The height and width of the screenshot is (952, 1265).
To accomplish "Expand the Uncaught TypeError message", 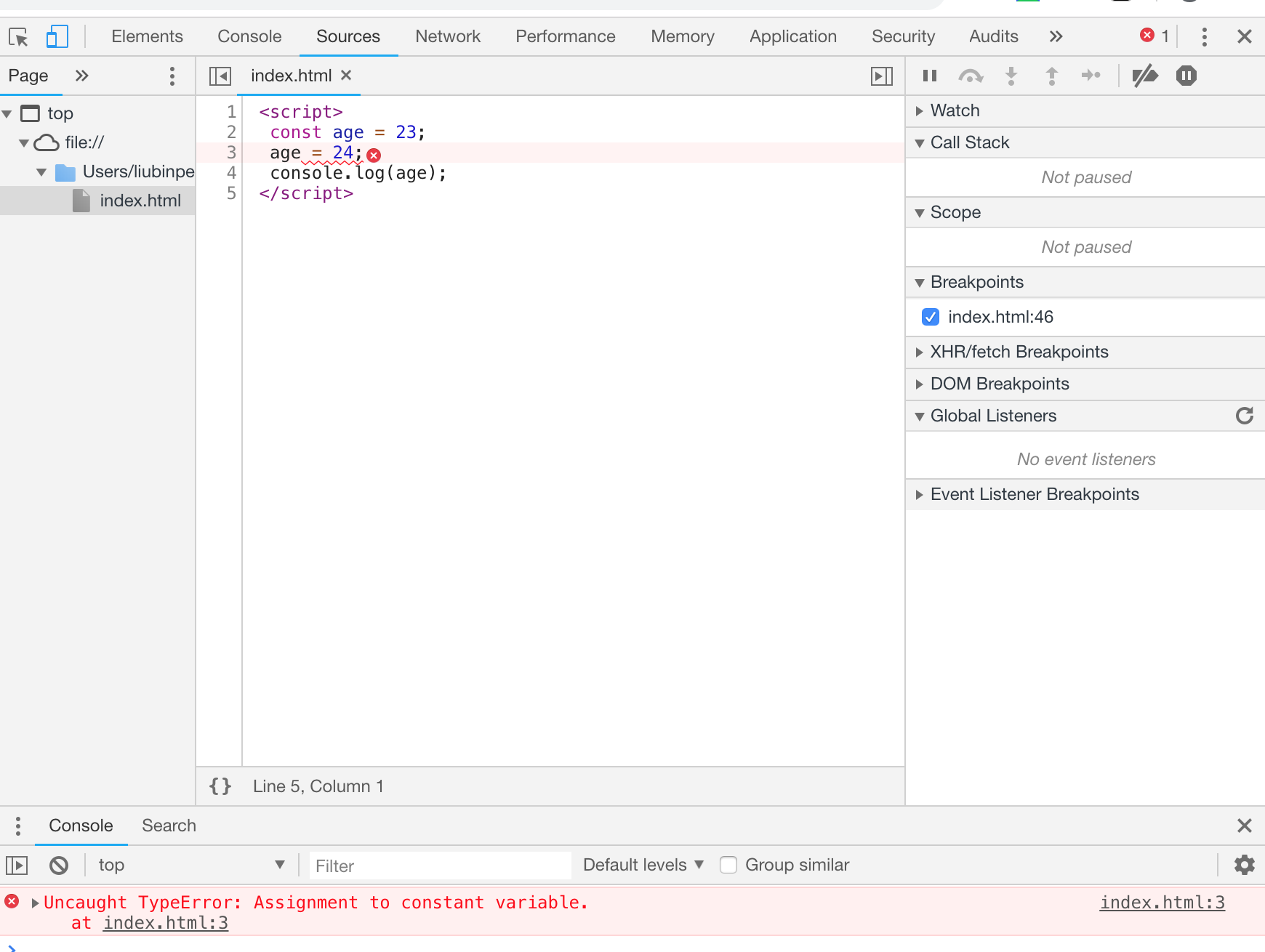I will (35, 903).
